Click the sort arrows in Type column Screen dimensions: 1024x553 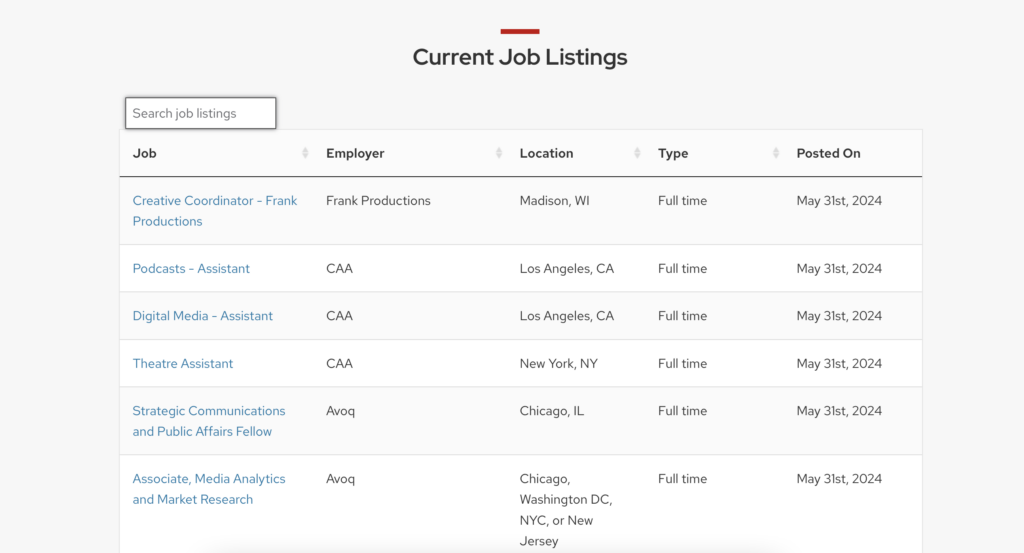[776, 154]
